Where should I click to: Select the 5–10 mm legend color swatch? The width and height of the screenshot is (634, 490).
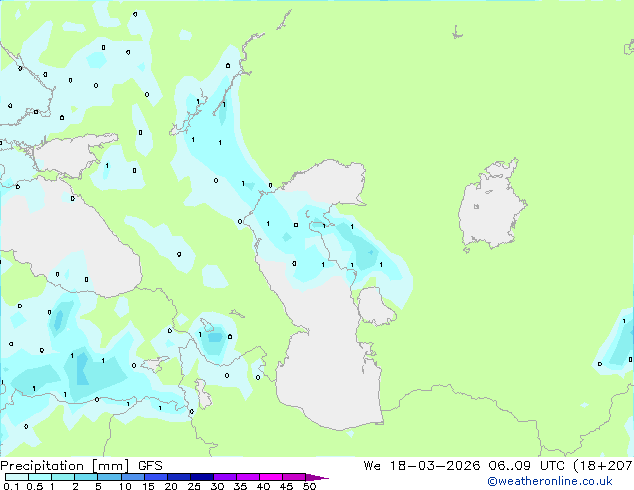(109, 477)
